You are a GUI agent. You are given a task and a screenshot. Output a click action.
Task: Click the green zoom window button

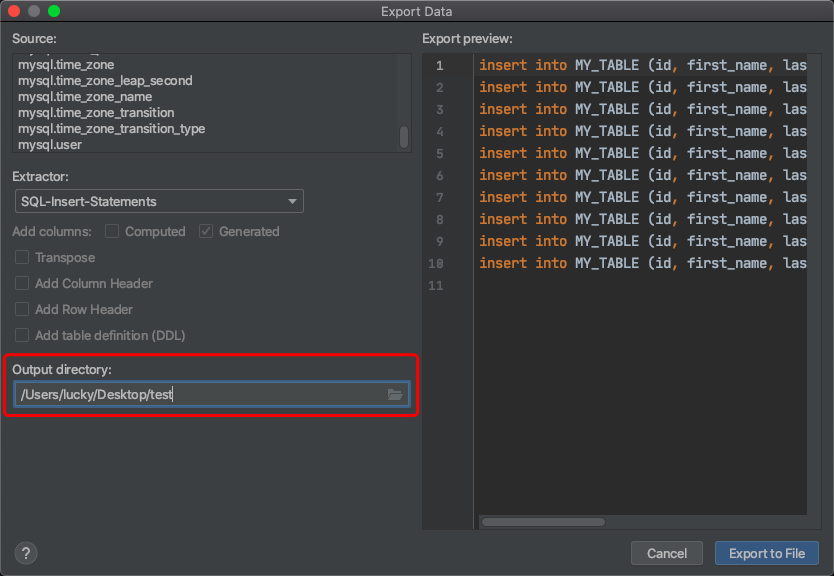tap(54, 11)
